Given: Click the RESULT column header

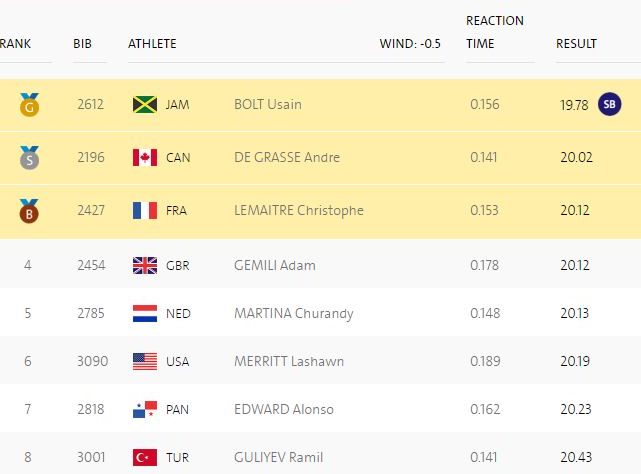Looking at the screenshot, I should tap(576, 43).
